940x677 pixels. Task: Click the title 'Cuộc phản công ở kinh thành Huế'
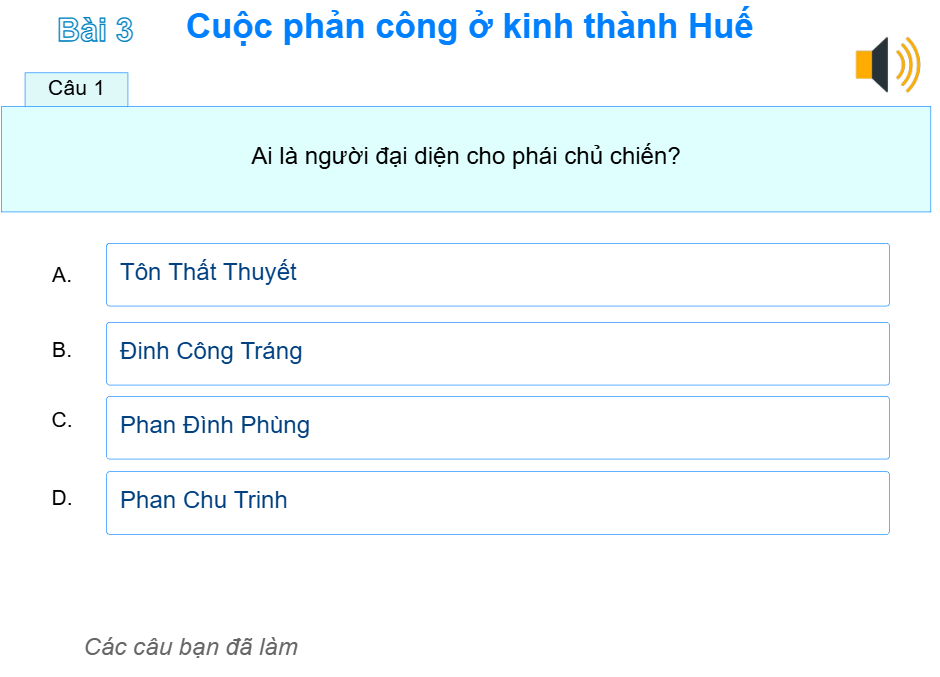[x=470, y=26]
